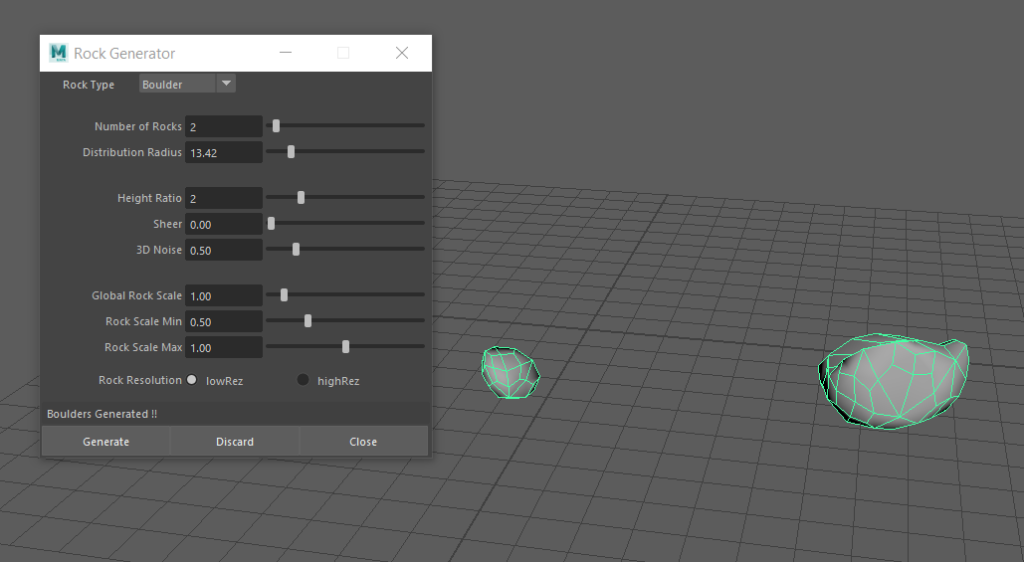The height and width of the screenshot is (562, 1024).
Task: Click the Number of Rocks input field
Action: 223,127
